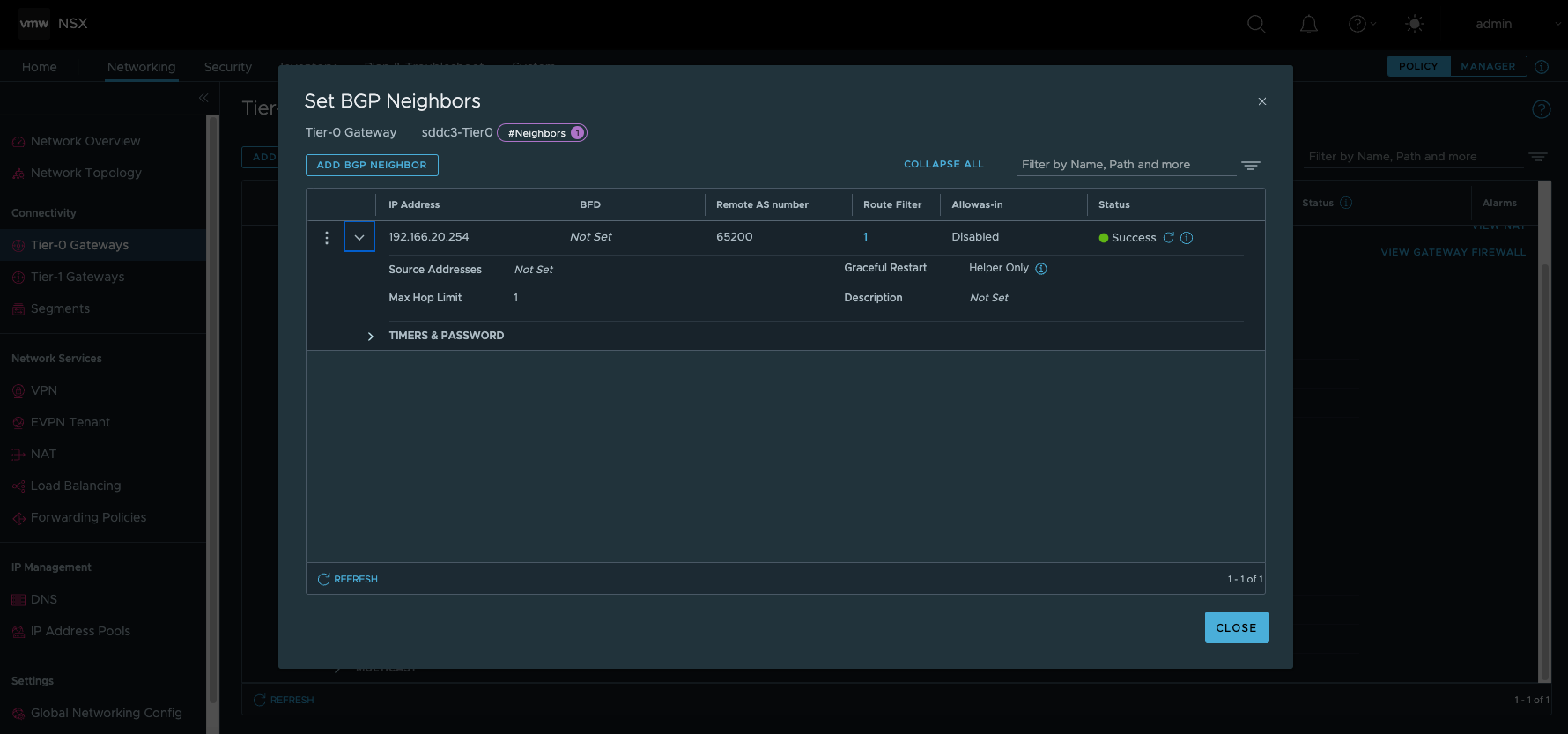
Task: Open the Home tab
Action: [40, 67]
